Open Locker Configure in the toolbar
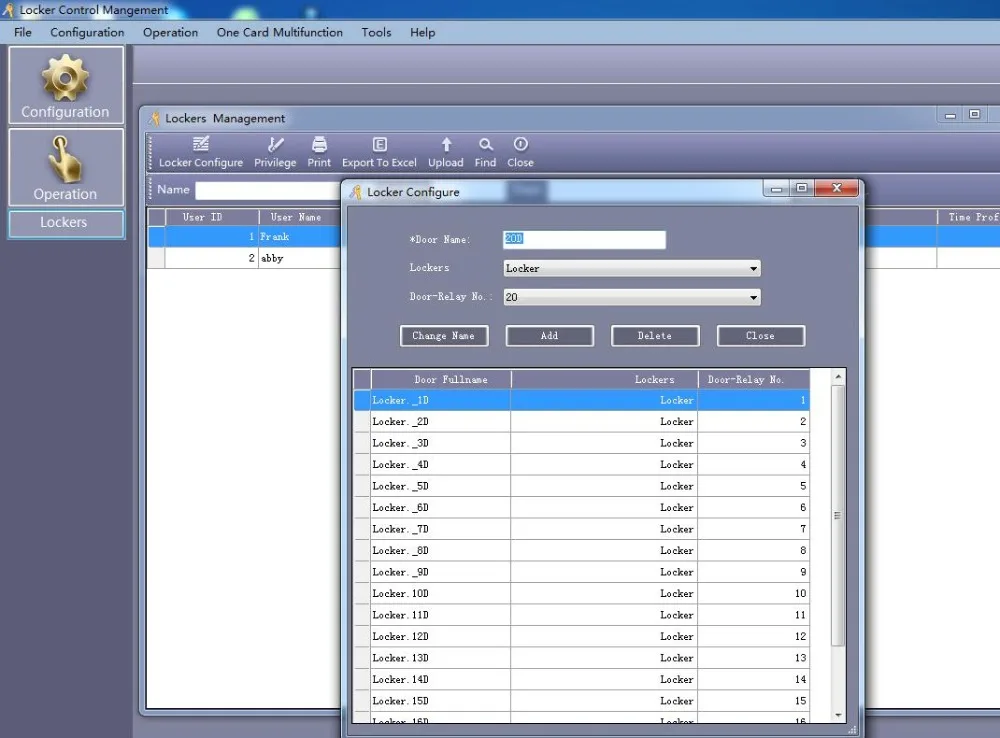This screenshot has width=1000, height=738. 201,152
